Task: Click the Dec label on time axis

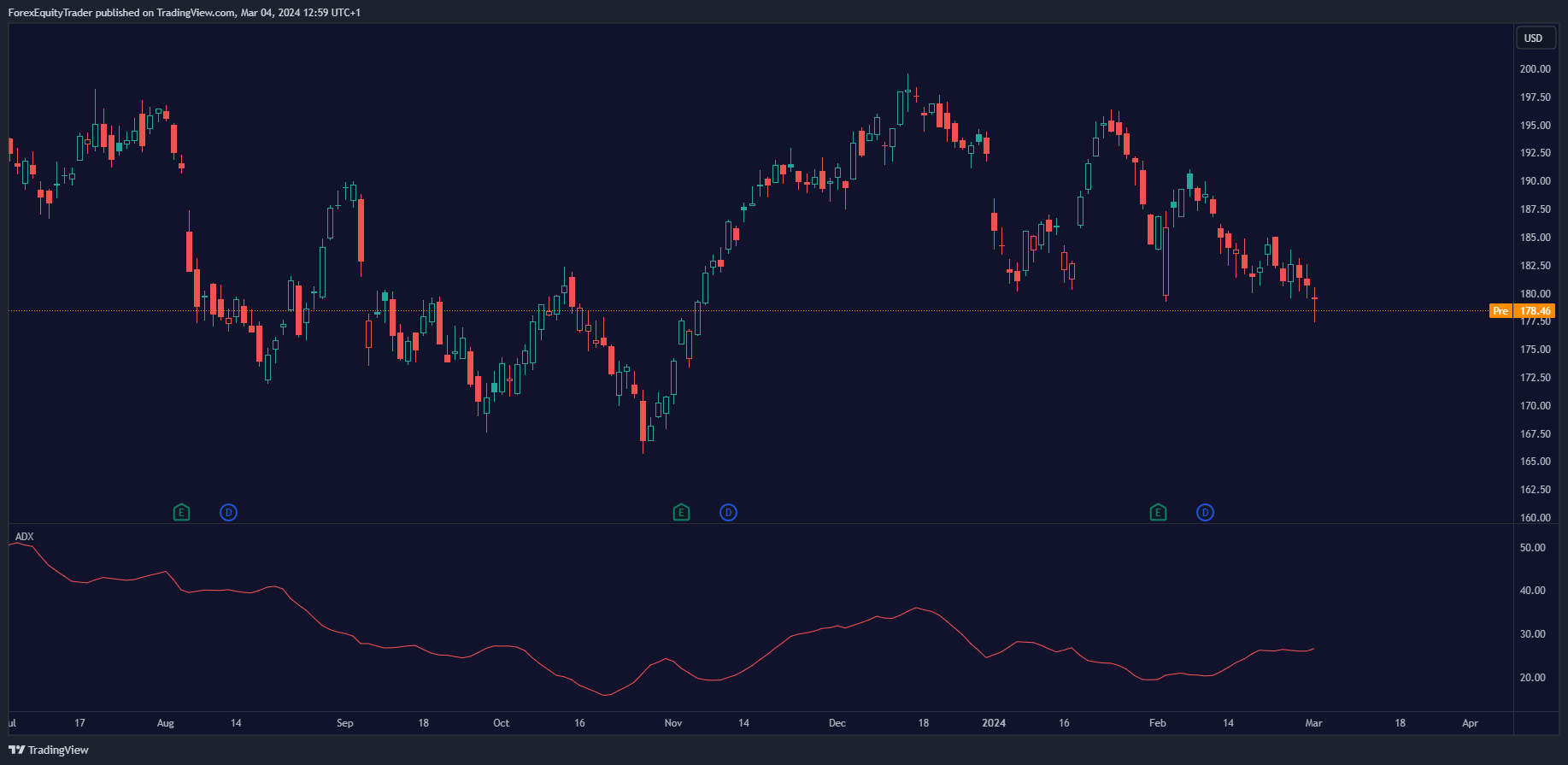Action: pos(837,723)
